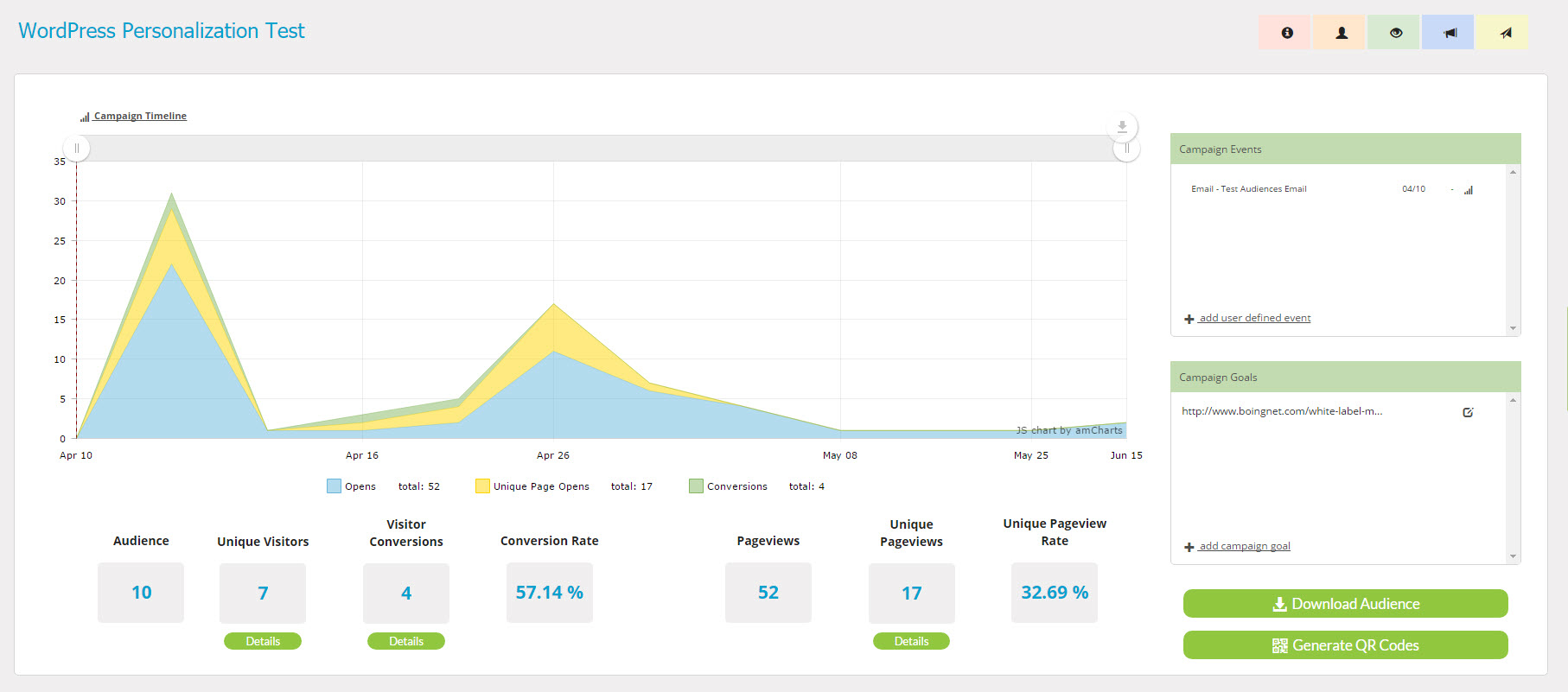1568x692 pixels.
Task: Grab the right chart range slider handle
Action: coord(1126,149)
